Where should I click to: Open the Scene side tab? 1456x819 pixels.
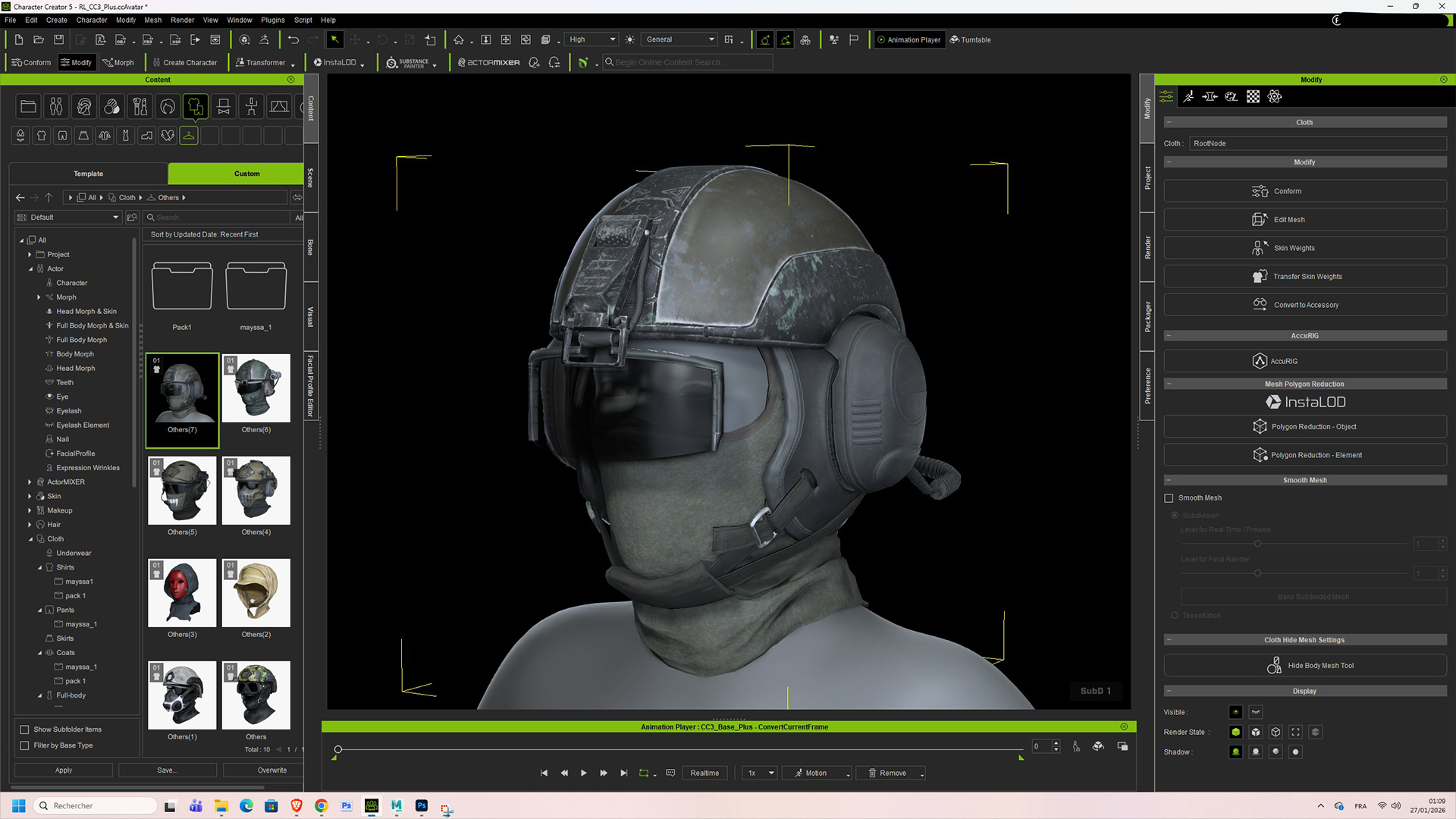pos(310,177)
